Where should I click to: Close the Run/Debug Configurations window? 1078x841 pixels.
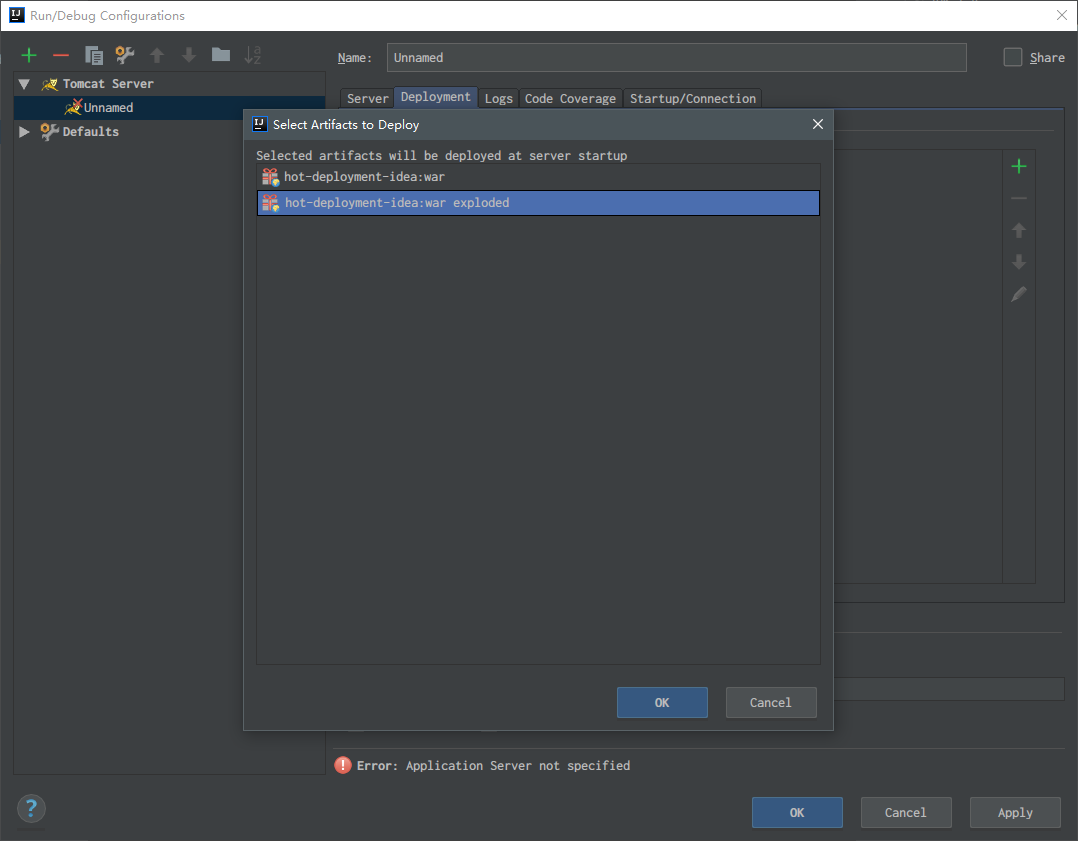click(1062, 15)
